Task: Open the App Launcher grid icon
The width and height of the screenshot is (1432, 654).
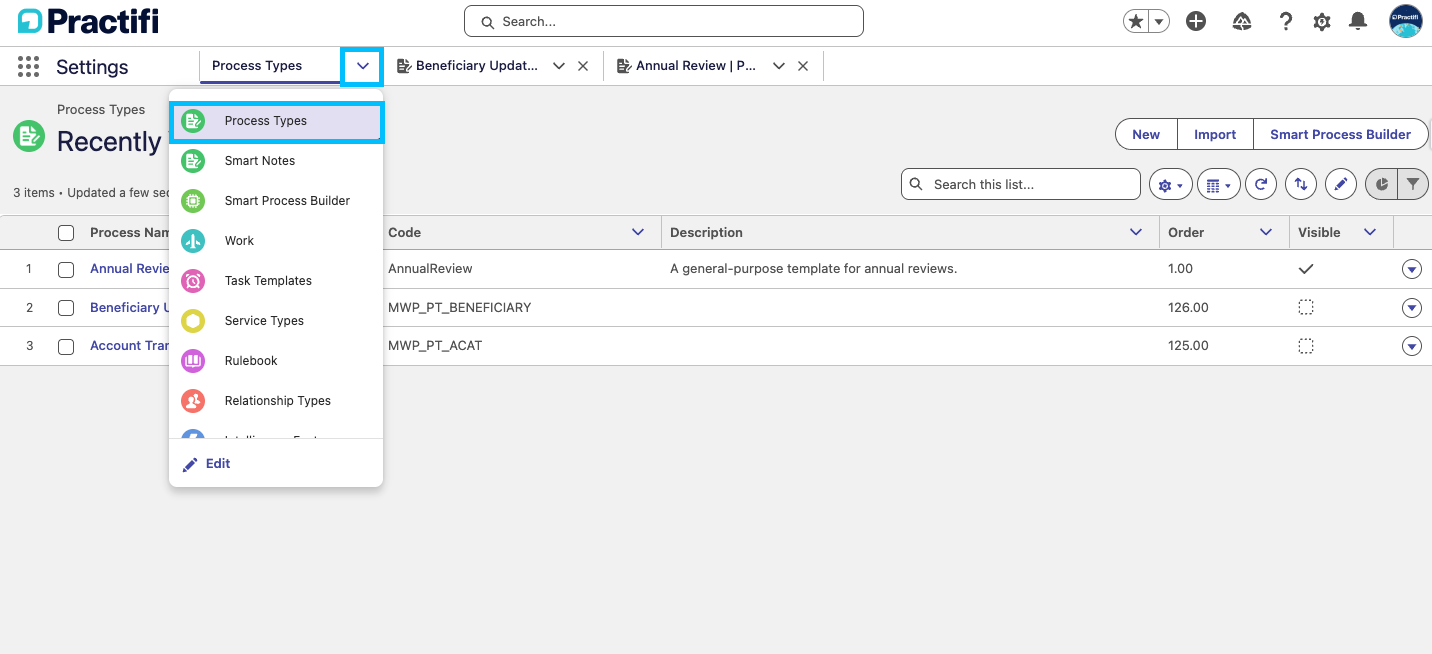Action: click(x=29, y=67)
